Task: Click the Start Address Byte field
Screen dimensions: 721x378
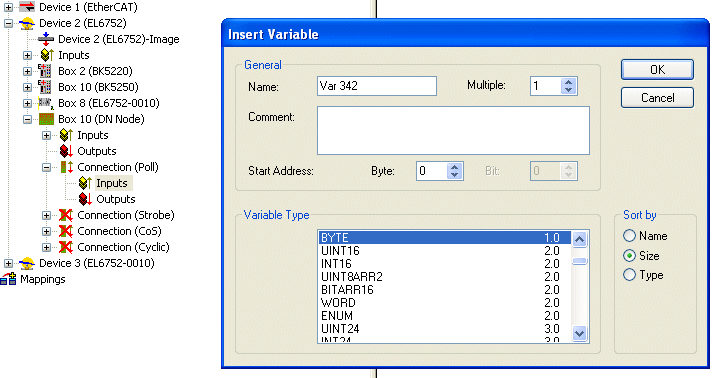Action: tap(432, 171)
